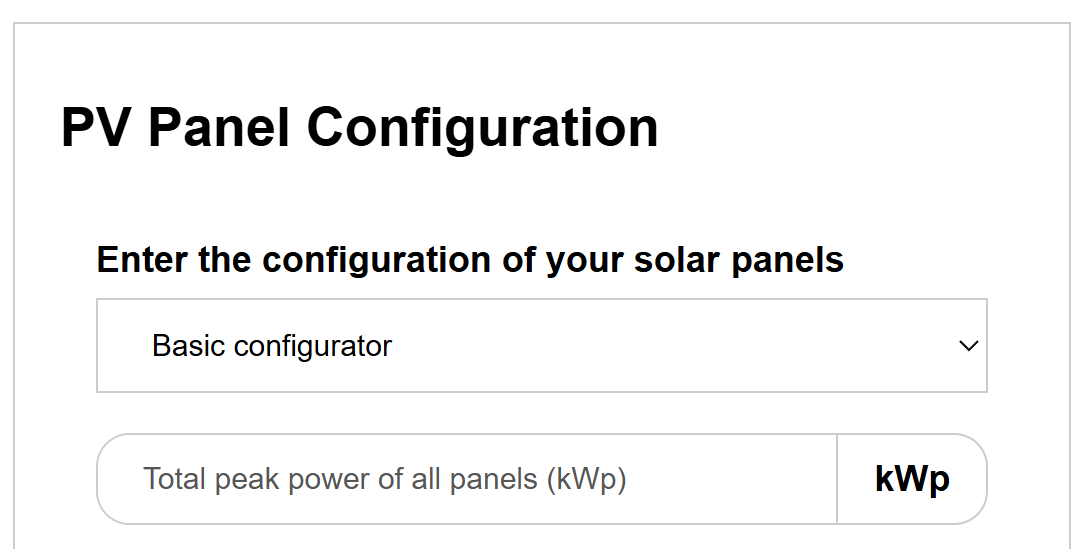
Task: Focus the Total peak power input field
Action: click(466, 479)
